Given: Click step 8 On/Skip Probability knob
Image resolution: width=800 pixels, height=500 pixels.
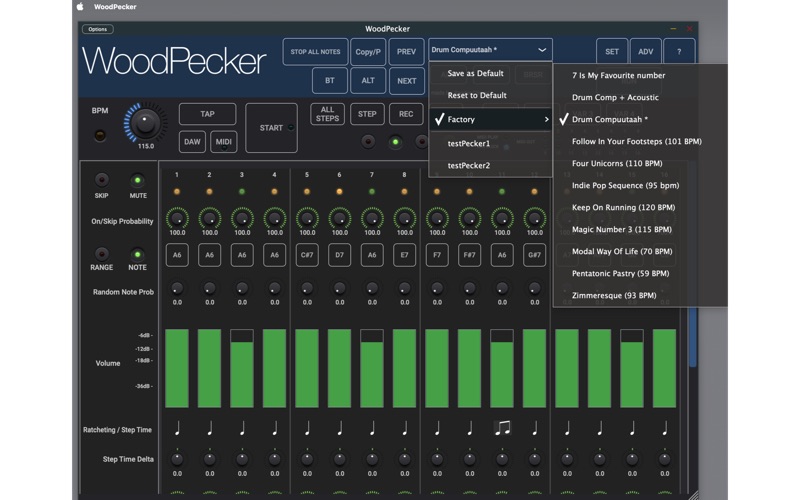Looking at the screenshot, I should [x=405, y=218].
